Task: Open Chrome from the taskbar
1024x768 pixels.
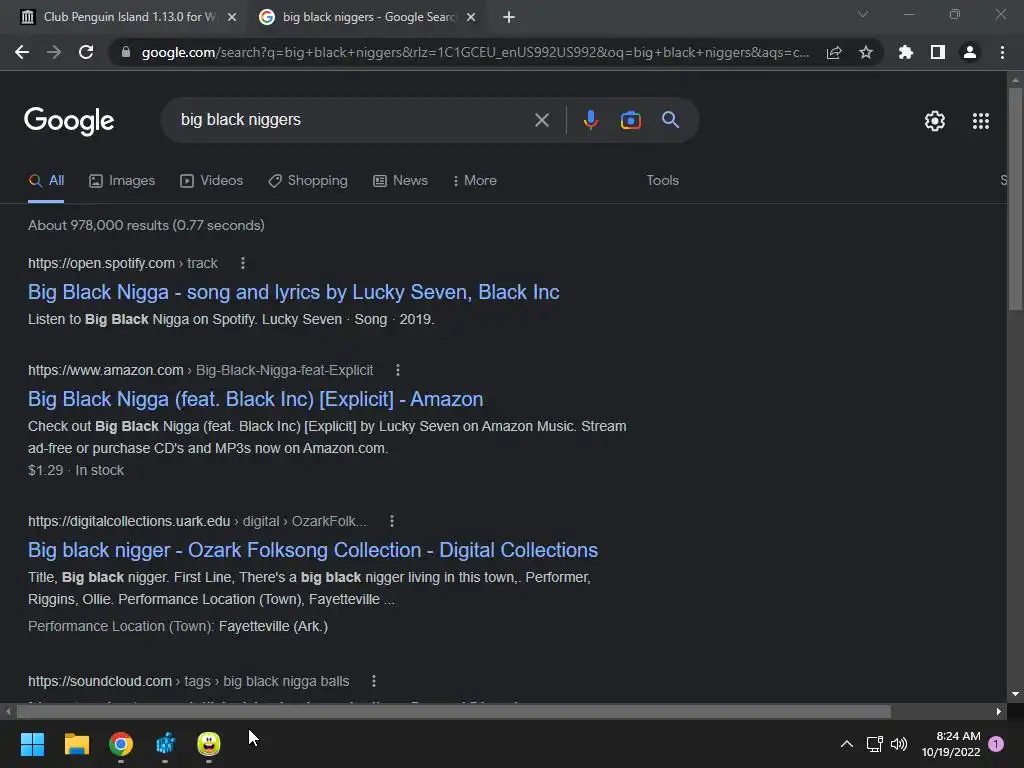Action: pos(121,744)
